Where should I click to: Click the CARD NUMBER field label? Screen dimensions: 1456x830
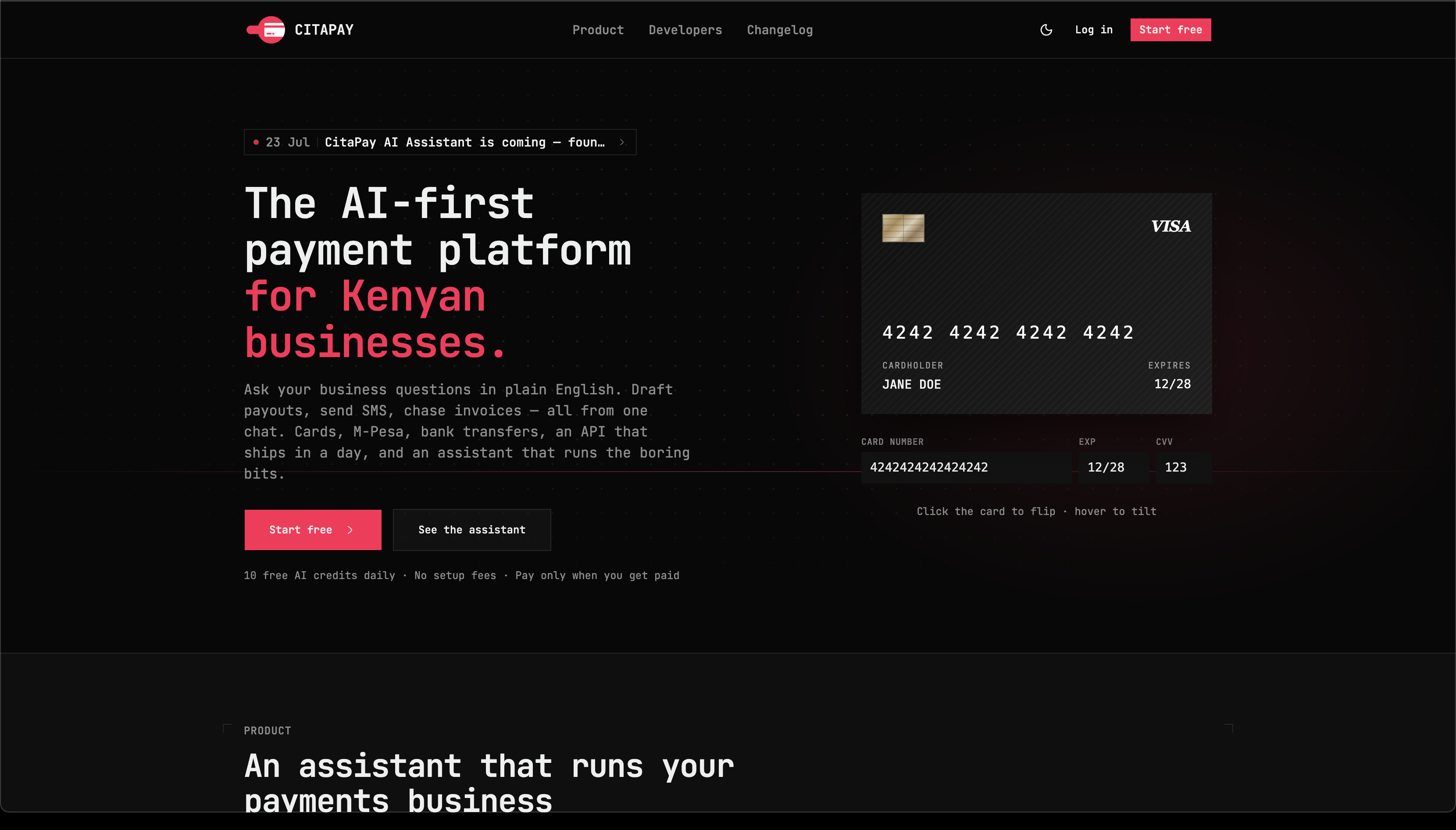point(892,442)
